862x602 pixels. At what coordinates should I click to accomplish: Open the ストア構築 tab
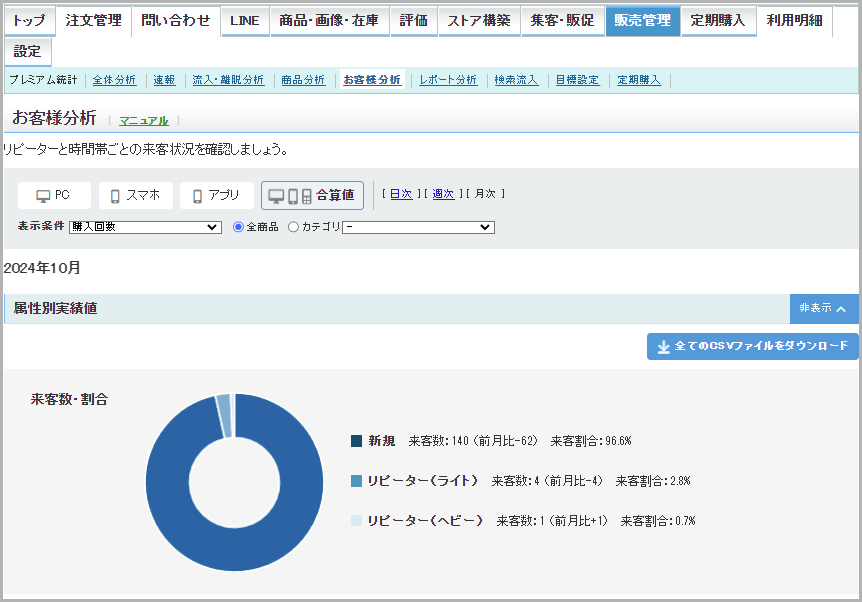coord(479,21)
